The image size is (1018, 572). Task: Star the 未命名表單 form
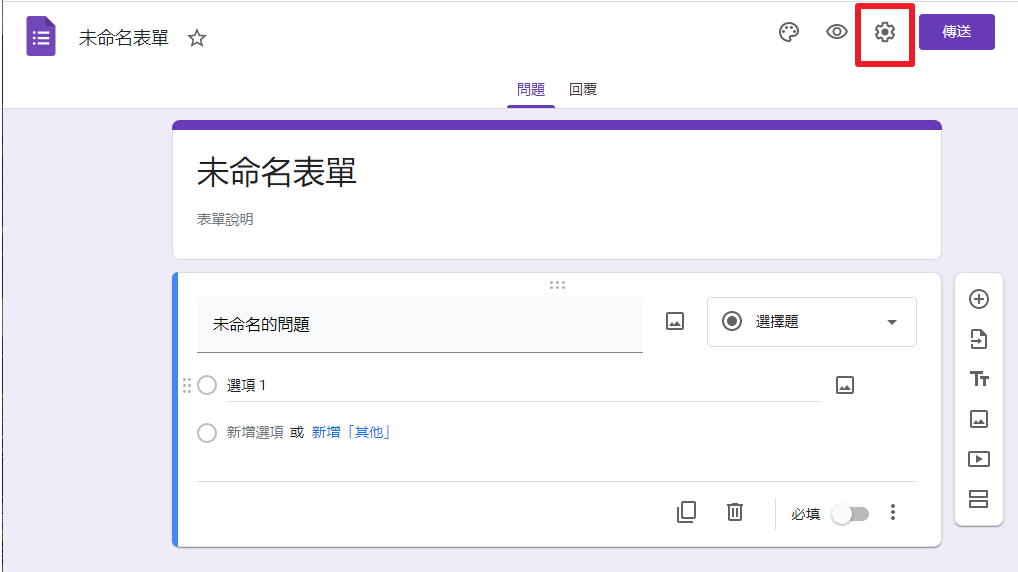coord(197,38)
